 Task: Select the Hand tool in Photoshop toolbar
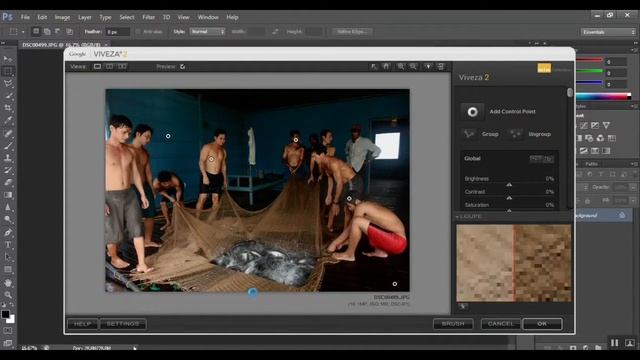click(x=8, y=282)
